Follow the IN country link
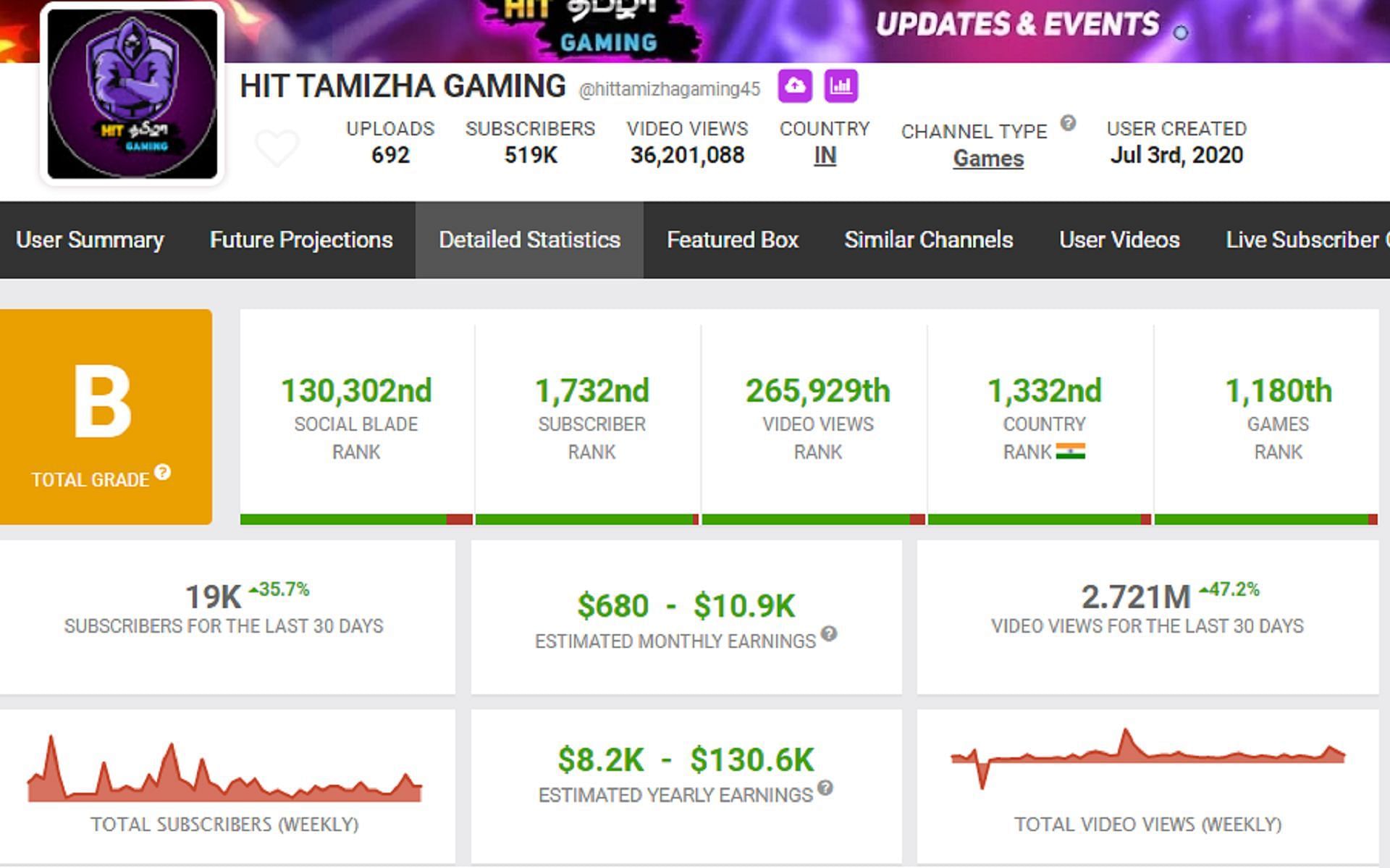 825,155
